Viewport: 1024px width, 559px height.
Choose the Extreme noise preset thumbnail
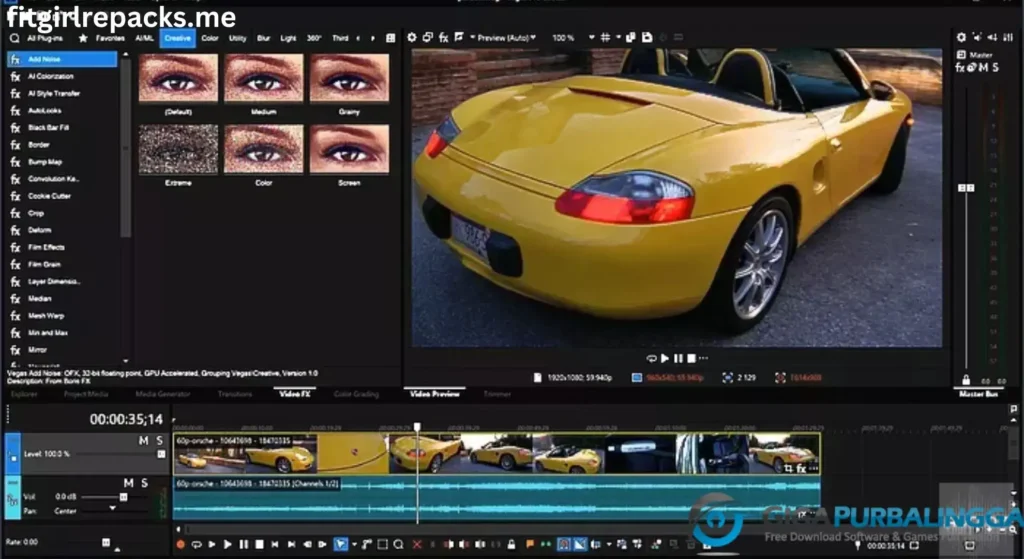click(x=178, y=150)
